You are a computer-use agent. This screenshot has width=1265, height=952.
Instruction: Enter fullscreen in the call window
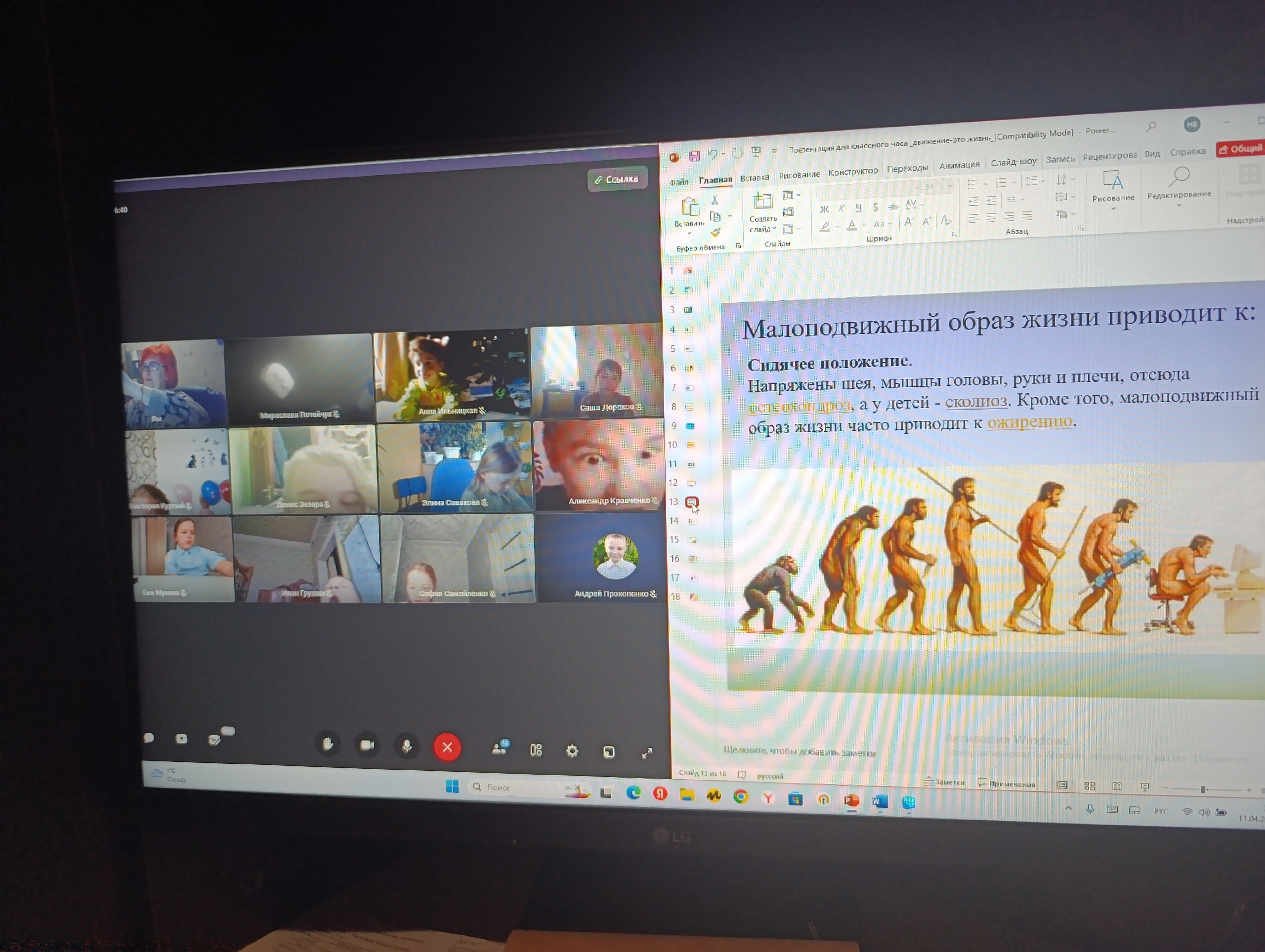coord(647,753)
